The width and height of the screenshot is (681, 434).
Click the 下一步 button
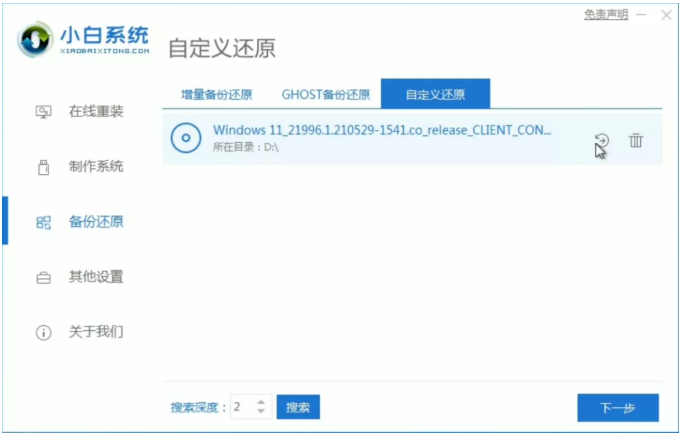(x=617, y=408)
